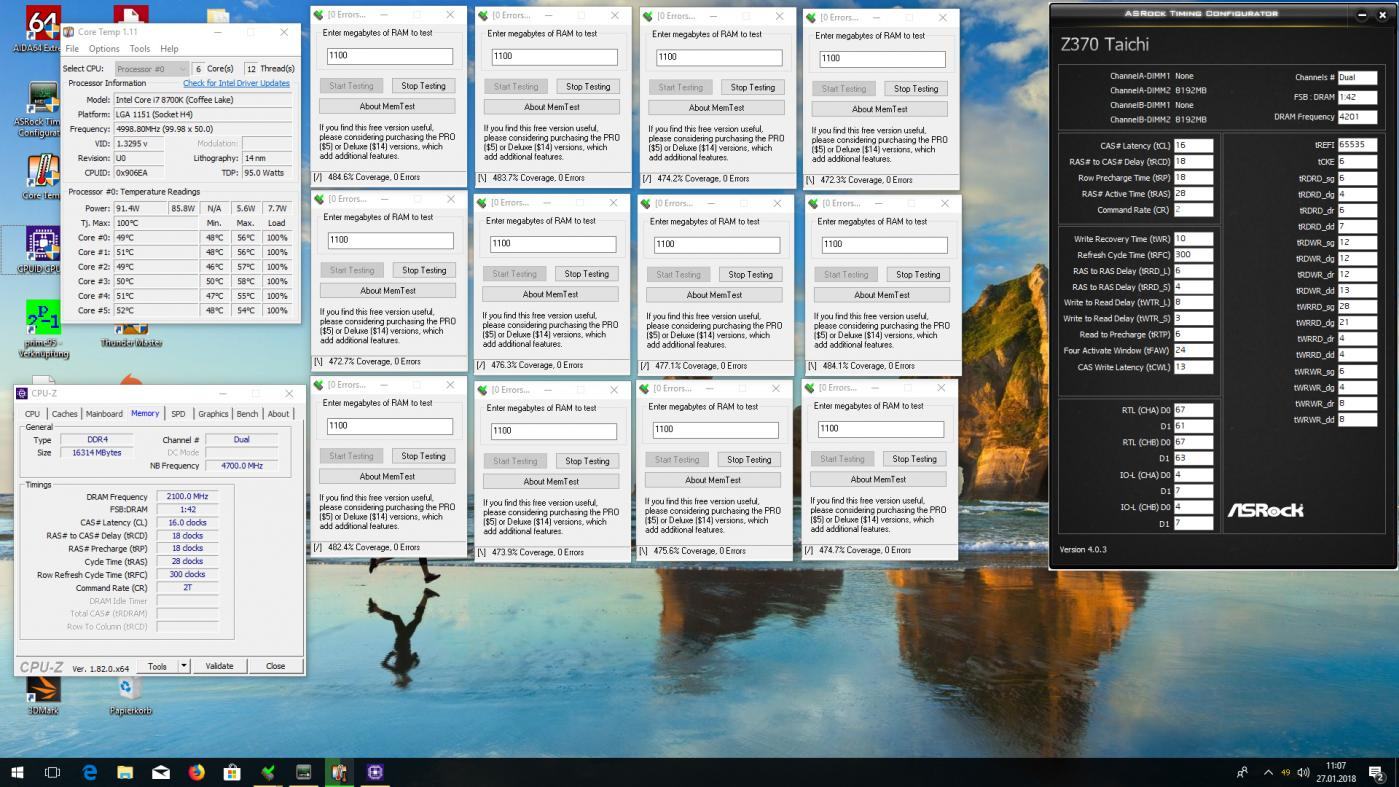Image resolution: width=1399 pixels, height=787 pixels.
Task: Click About MemTest in the 484.1% coverage window
Action: click(881, 295)
